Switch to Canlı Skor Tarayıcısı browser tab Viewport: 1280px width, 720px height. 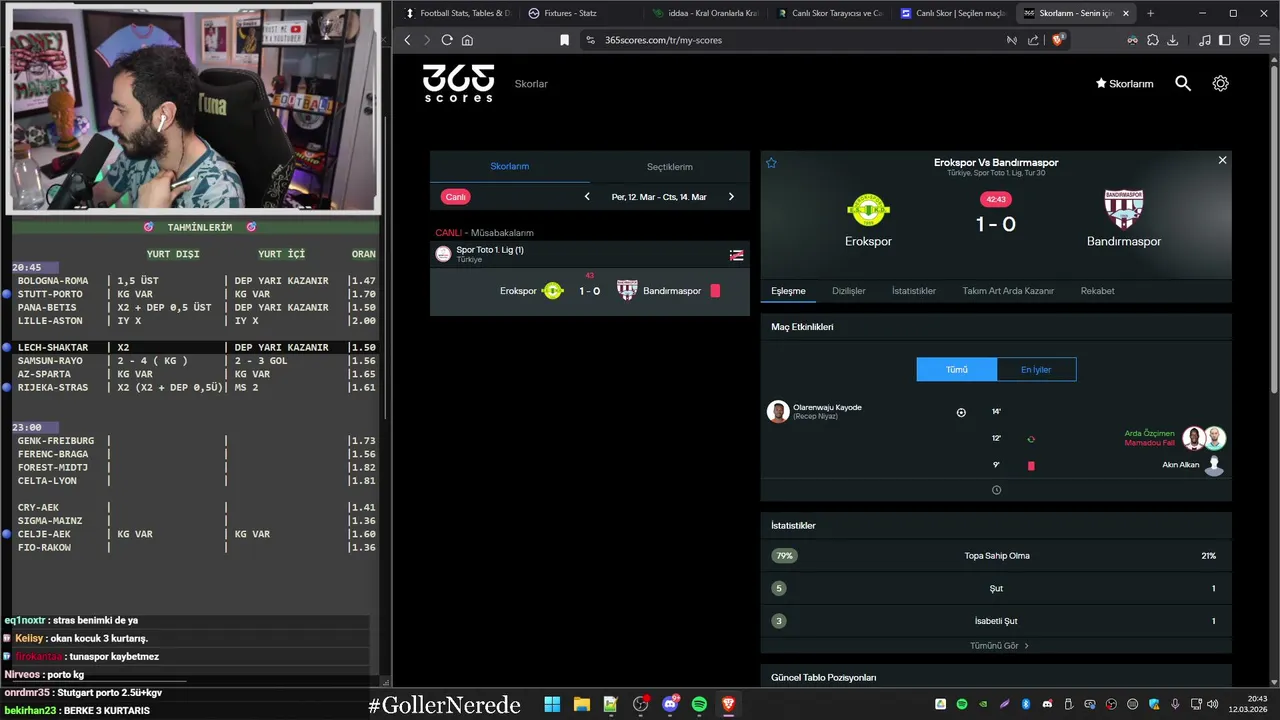point(830,13)
